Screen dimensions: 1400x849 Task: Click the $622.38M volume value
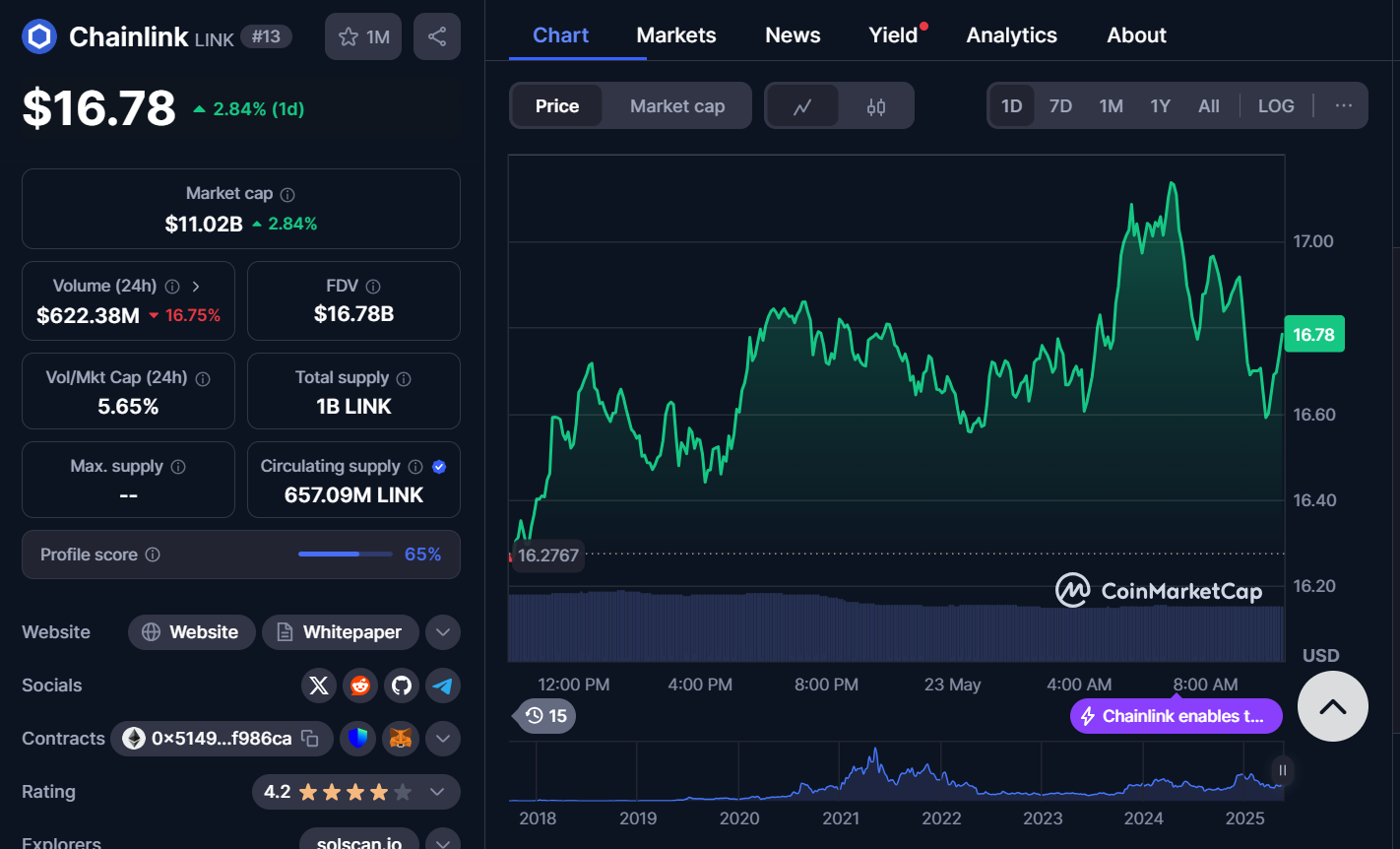pos(88,316)
